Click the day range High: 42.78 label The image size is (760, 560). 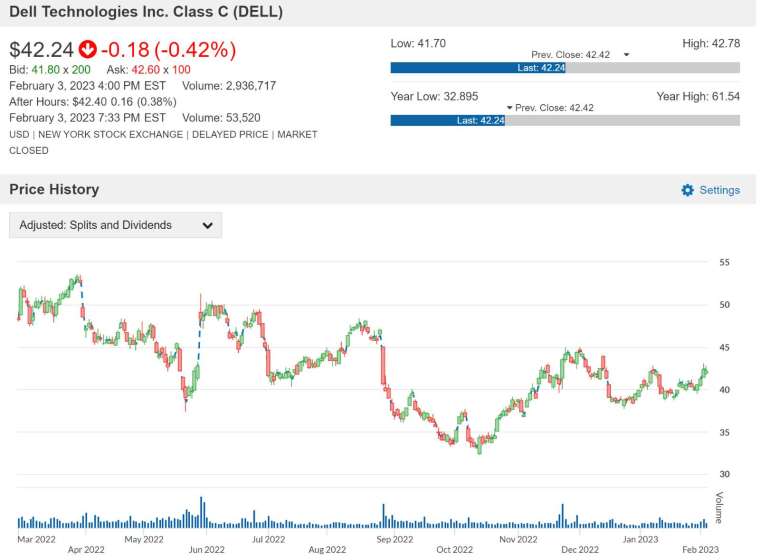pyautogui.click(x=711, y=43)
